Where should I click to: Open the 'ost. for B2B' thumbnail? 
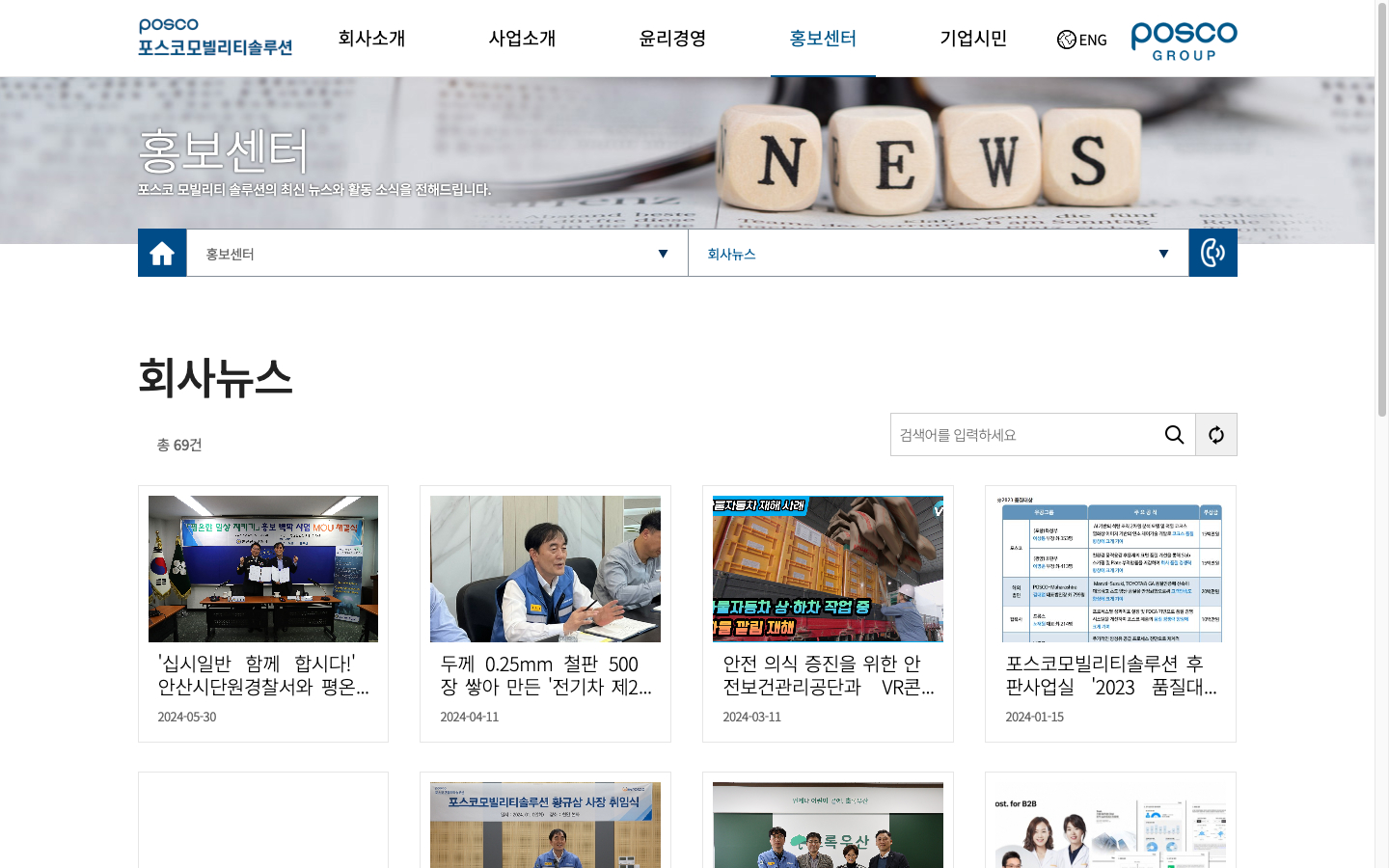point(1110,826)
